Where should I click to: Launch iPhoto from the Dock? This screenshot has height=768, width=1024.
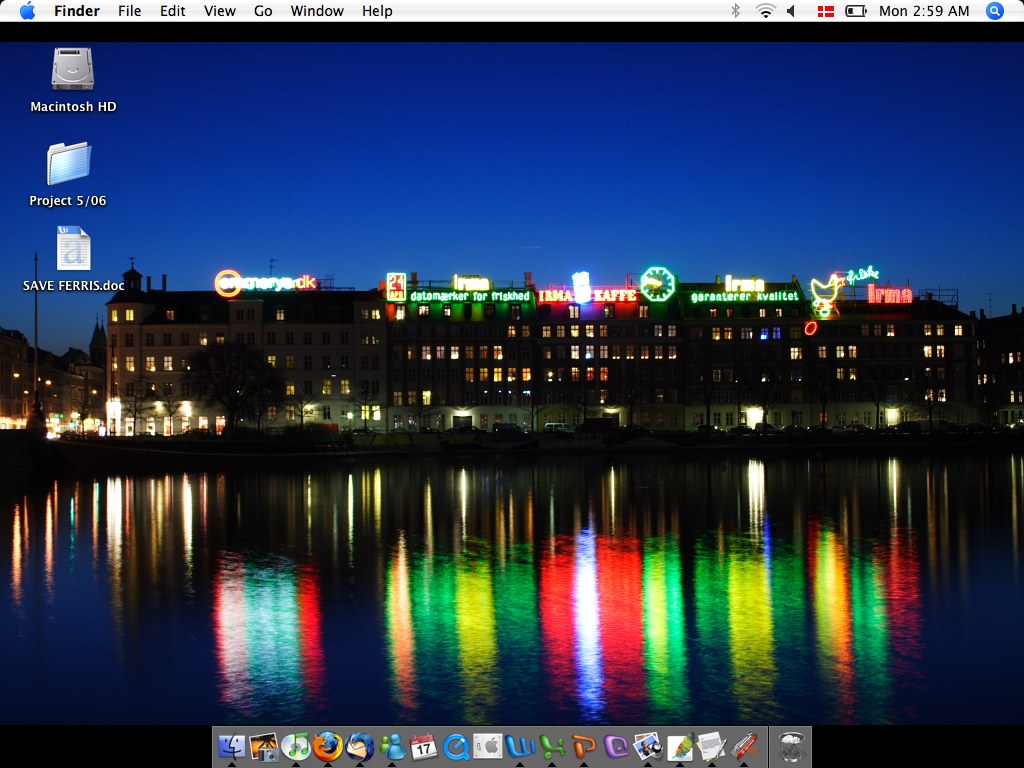point(264,746)
